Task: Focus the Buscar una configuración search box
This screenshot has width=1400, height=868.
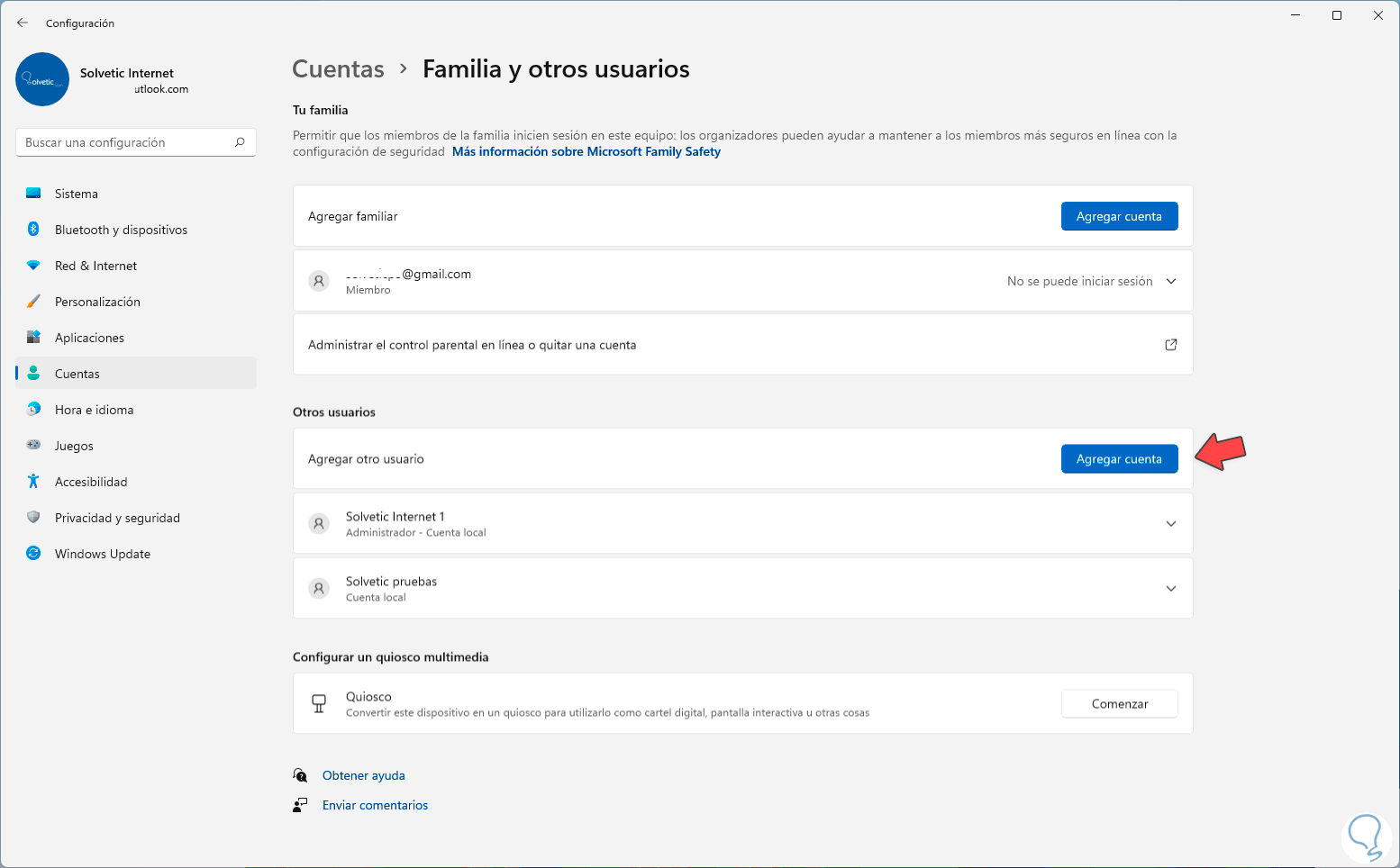Action: click(x=126, y=142)
